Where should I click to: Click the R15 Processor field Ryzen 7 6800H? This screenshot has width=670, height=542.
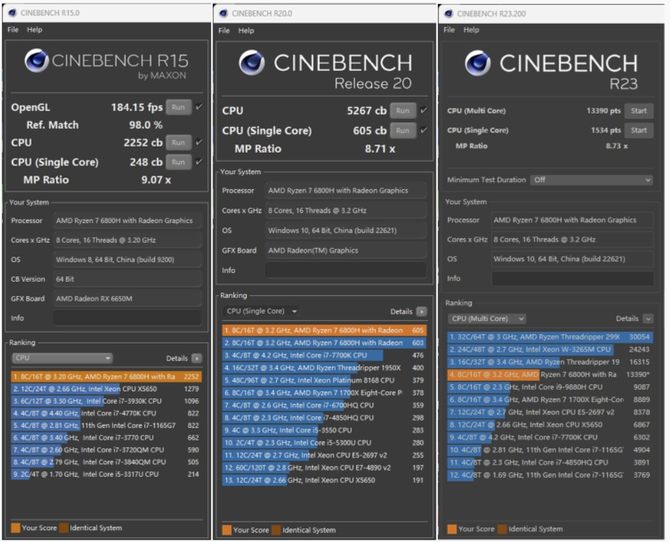coord(127,221)
